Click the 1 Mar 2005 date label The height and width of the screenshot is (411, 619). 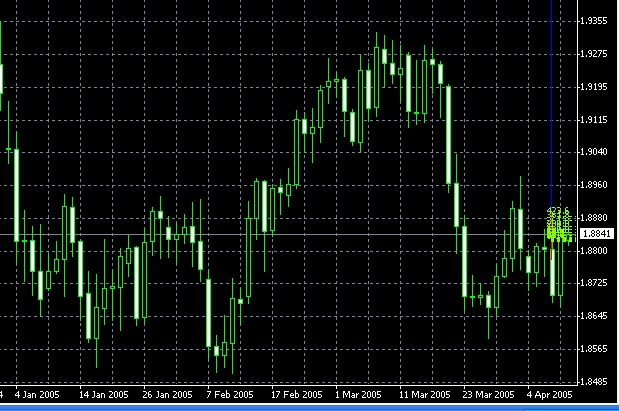coord(358,394)
